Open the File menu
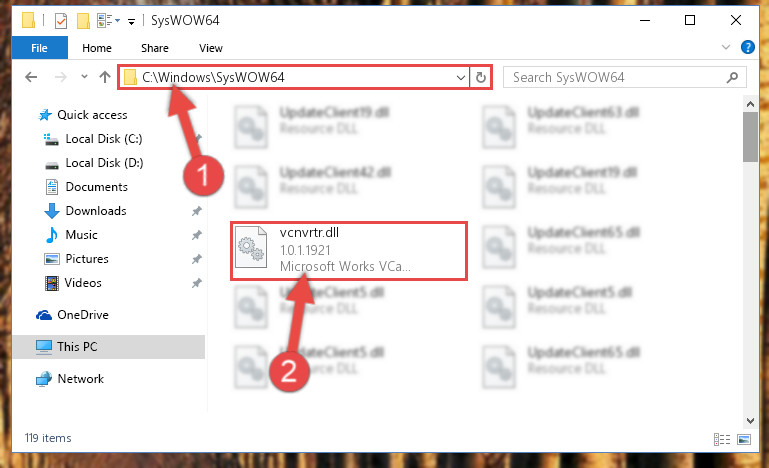The width and height of the screenshot is (769, 468). pos(39,48)
